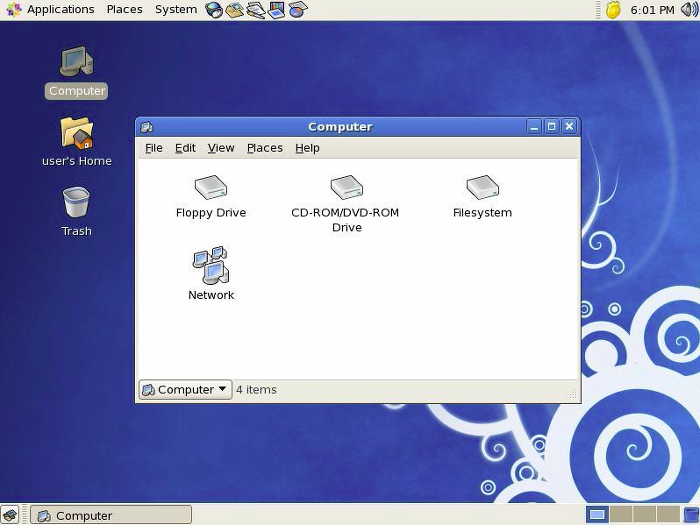
Task: Maximize the Computer window
Action: [551, 127]
